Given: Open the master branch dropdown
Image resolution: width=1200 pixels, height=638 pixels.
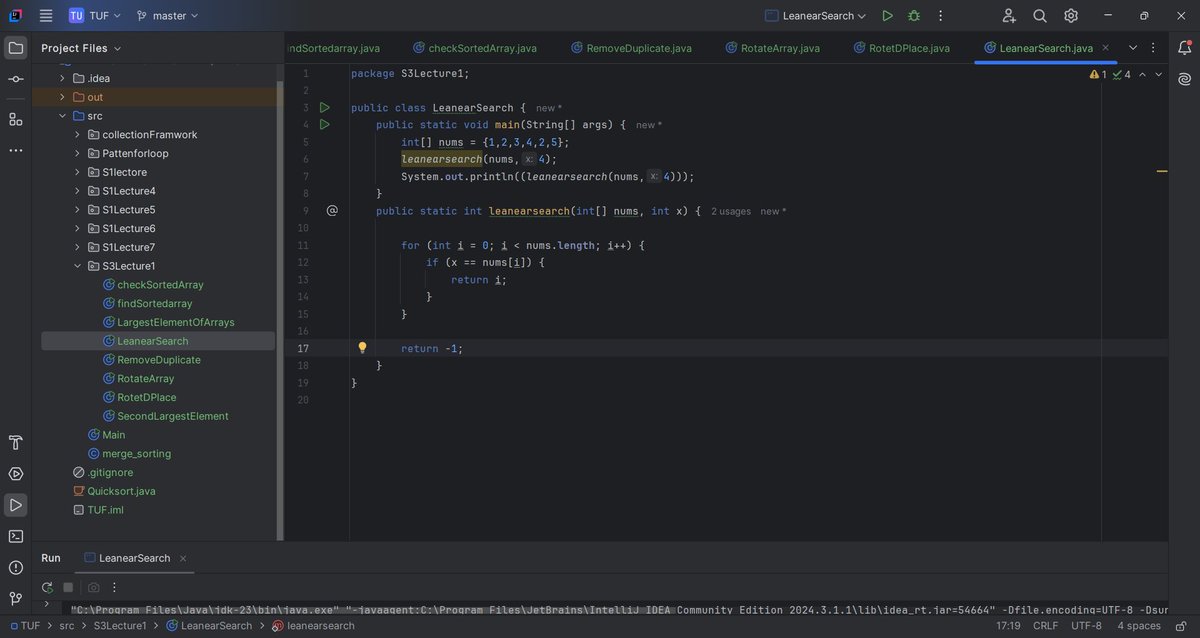Looking at the screenshot, I should pyautogui.click(x=167, y=16).
